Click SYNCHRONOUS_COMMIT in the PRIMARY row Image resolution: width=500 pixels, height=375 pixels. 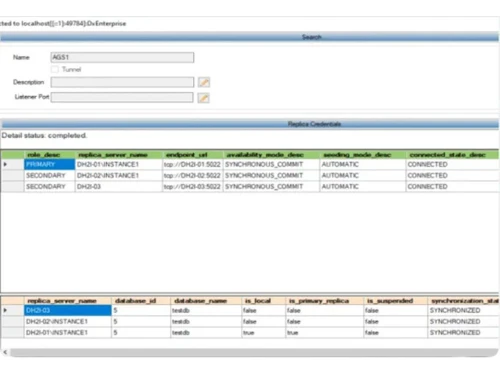[271, 164]
